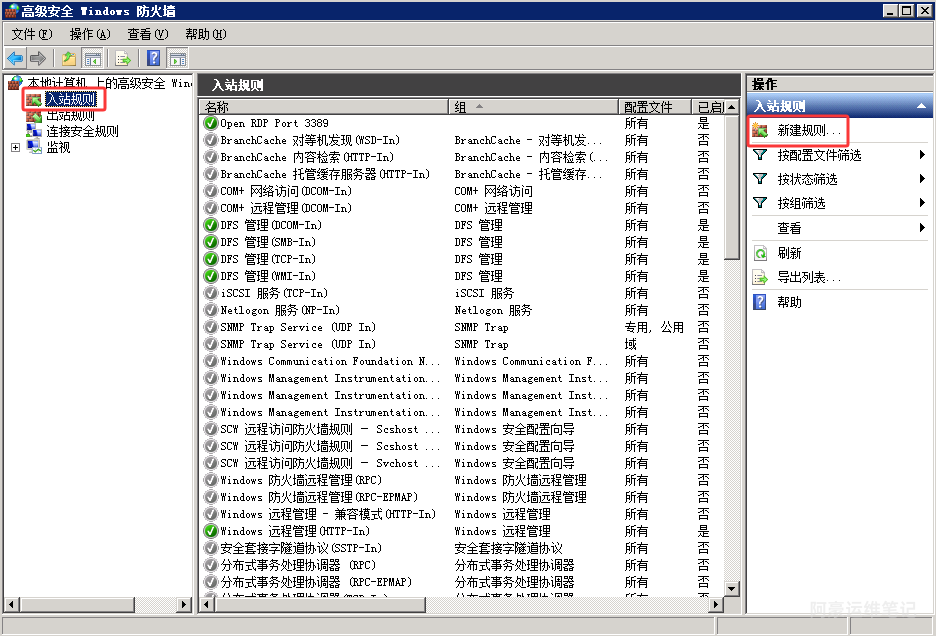Select the COM+ 网络访问 (DCOM-In) rule
The height and width of the screenshot is (636, 936).
tap(286, 191)
